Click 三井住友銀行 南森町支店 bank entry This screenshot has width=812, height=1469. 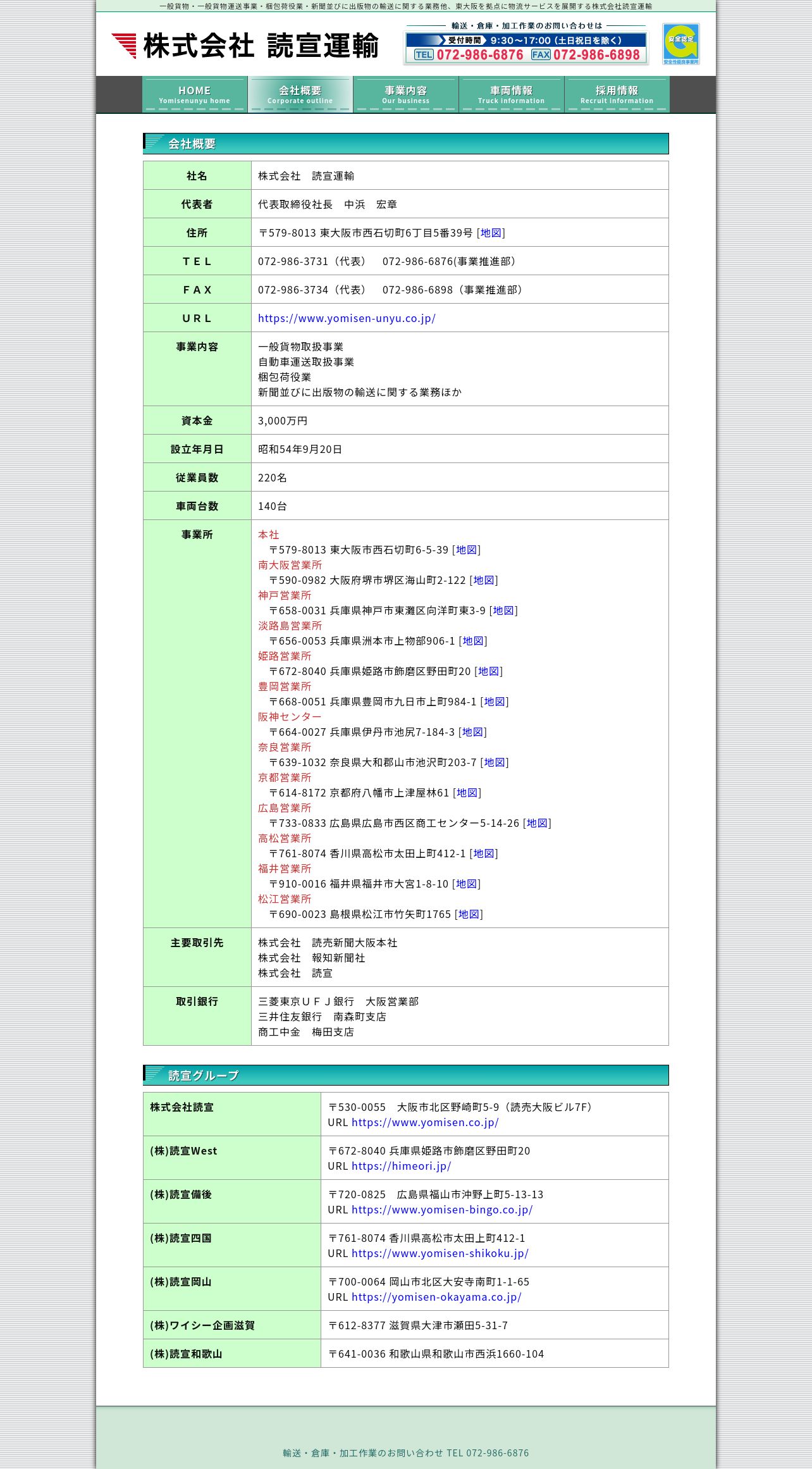click(322, 1017)
